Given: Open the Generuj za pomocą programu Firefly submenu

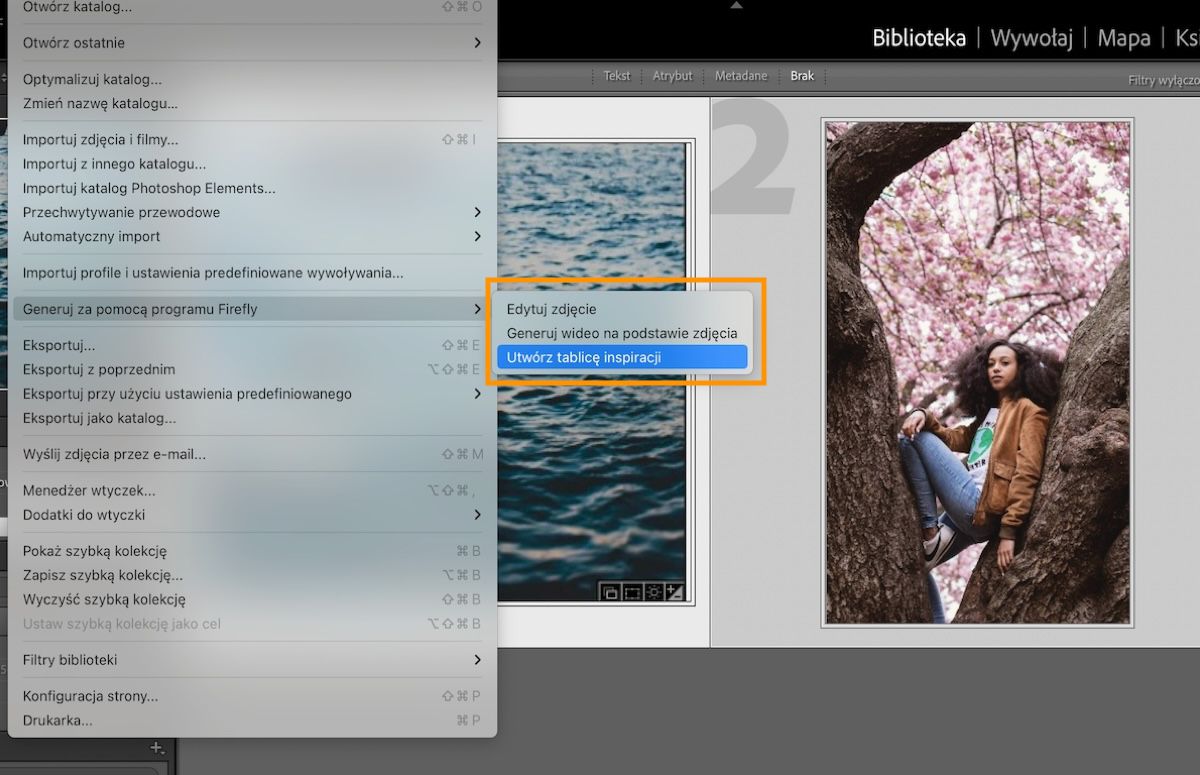Looking at the screenshot, I should 252,309.
